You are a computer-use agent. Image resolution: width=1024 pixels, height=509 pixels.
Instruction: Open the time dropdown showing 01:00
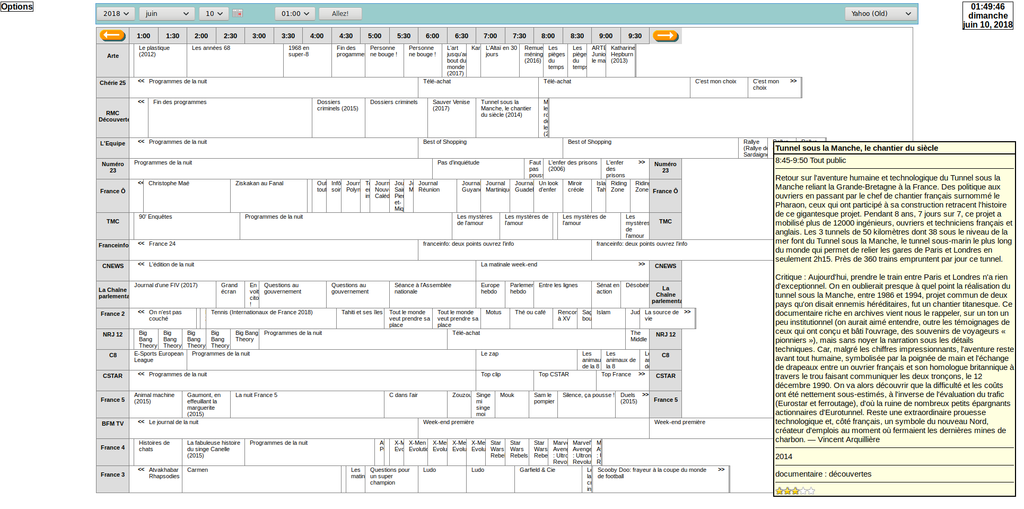295,14
